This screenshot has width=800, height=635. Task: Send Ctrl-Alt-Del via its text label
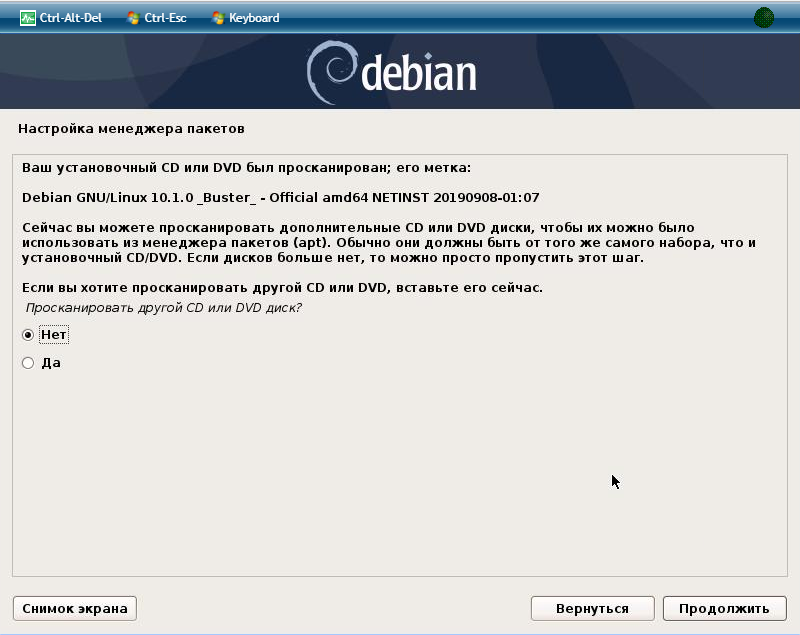(x=71, y=18)
